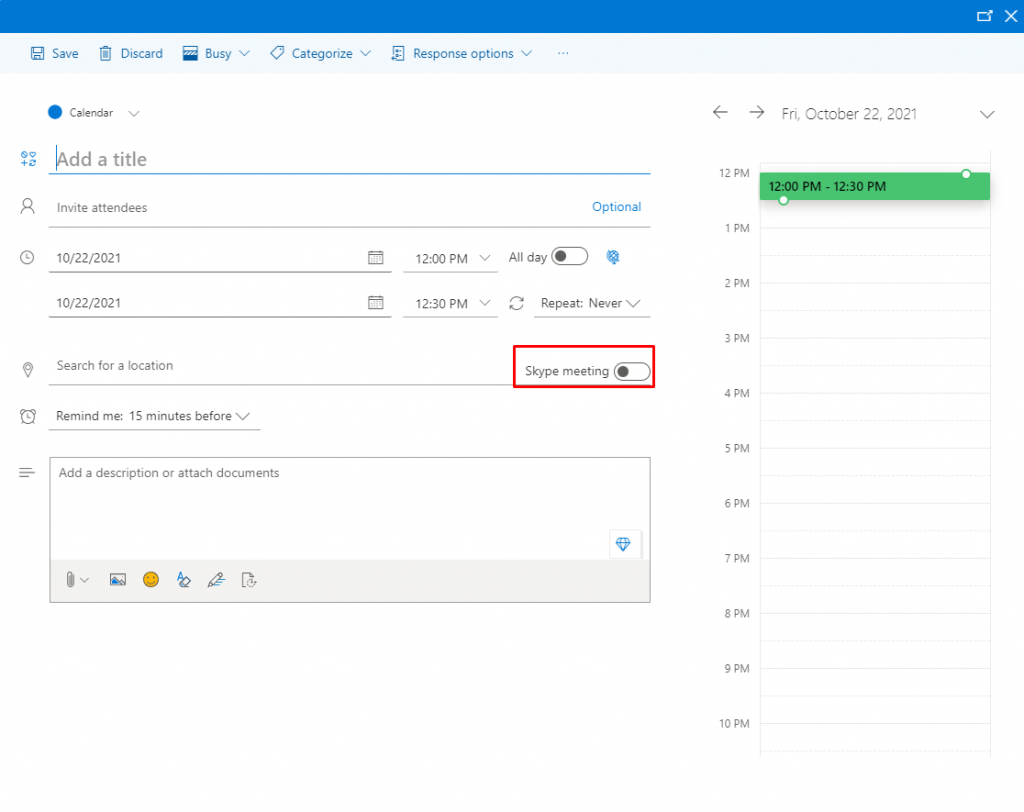Open end date calendar picker icon

pyautogui.click(x=376, y=302)
